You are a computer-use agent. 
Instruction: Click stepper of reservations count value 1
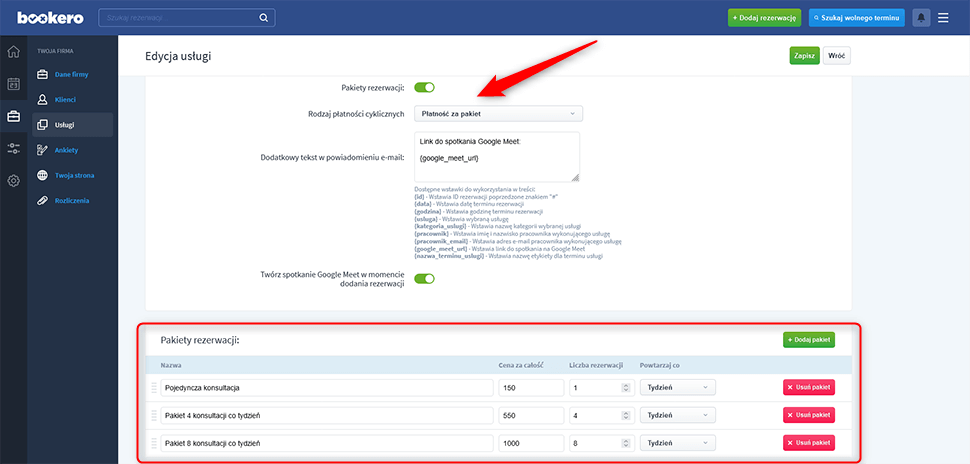click(x=625, y=387)
